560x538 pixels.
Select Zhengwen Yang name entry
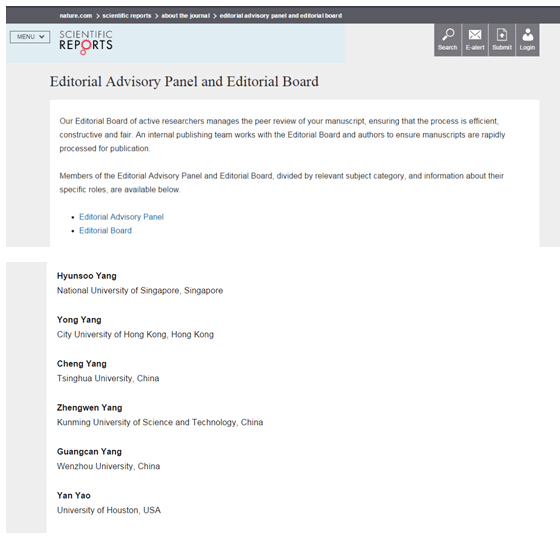90,408
